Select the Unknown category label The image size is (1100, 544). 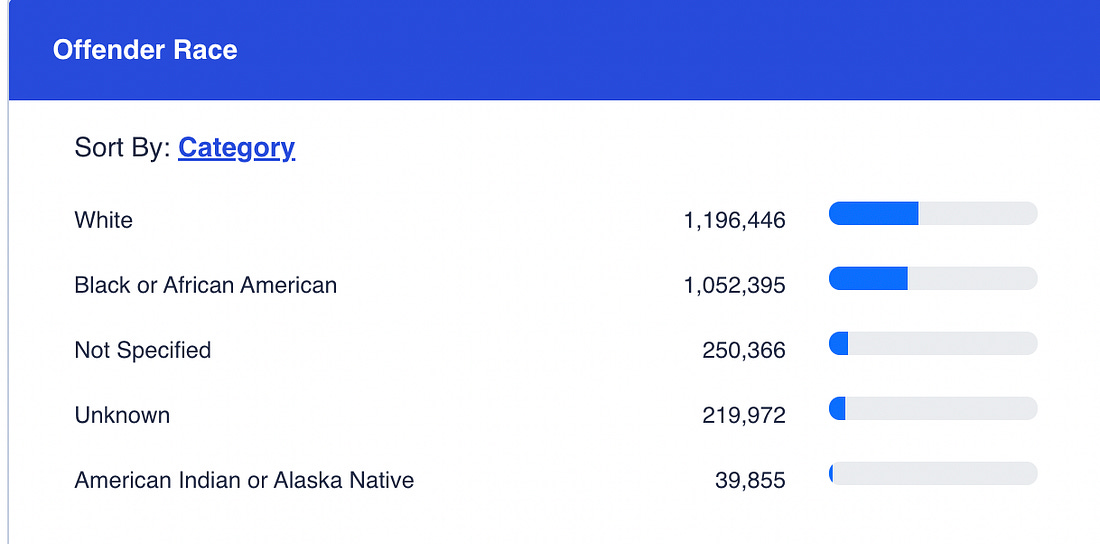click(122, 415)
